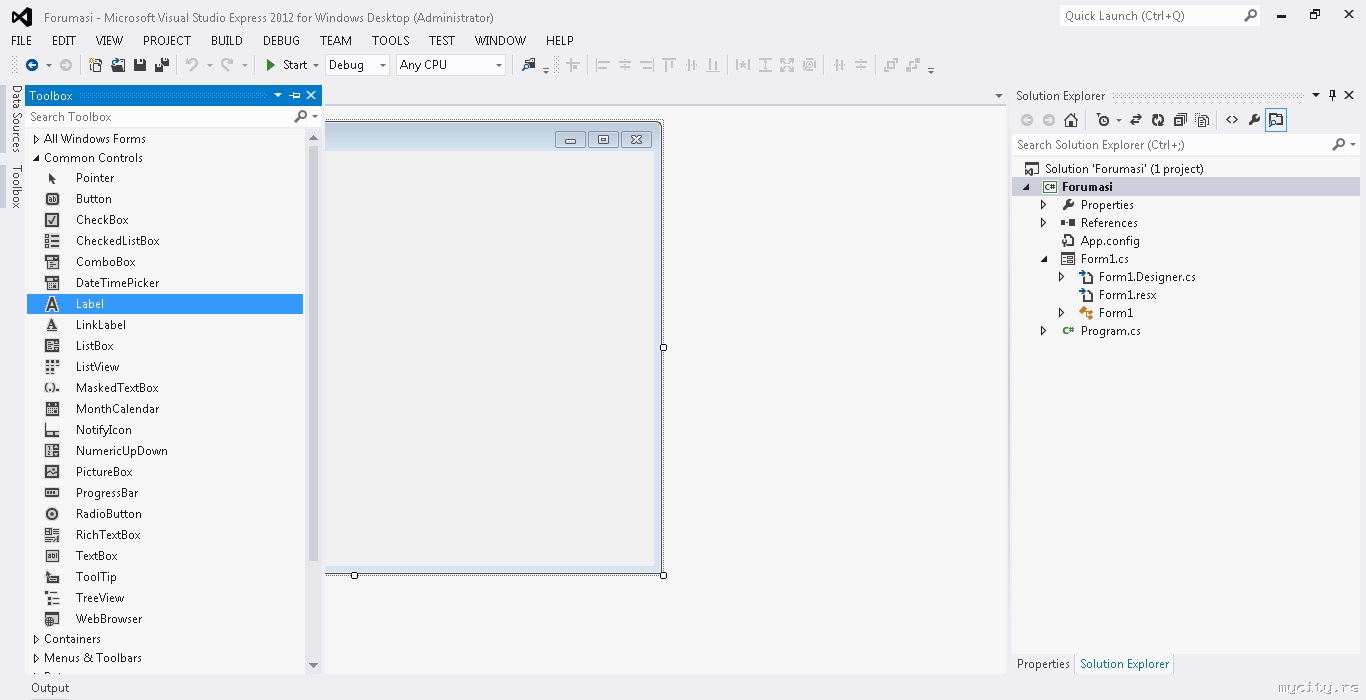The height and width of the screenshot is (700, 1366).
Task: Select the Label control in Toolbox
Action: click(165, 304)
